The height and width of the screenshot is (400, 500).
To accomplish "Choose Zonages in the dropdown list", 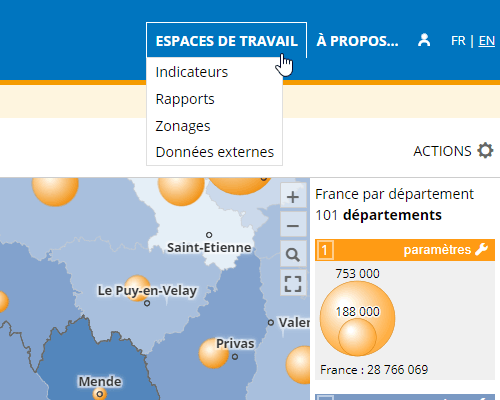I will point(183,126).
